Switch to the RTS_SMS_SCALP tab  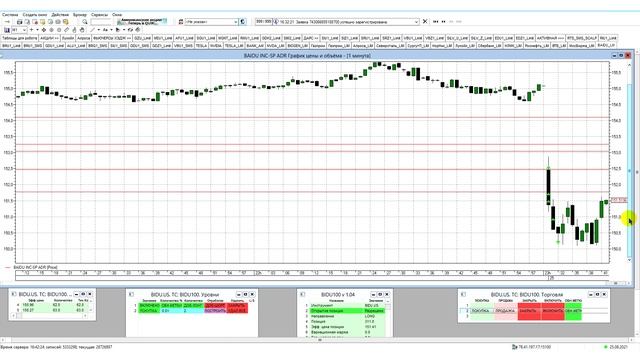pos(582,38)
